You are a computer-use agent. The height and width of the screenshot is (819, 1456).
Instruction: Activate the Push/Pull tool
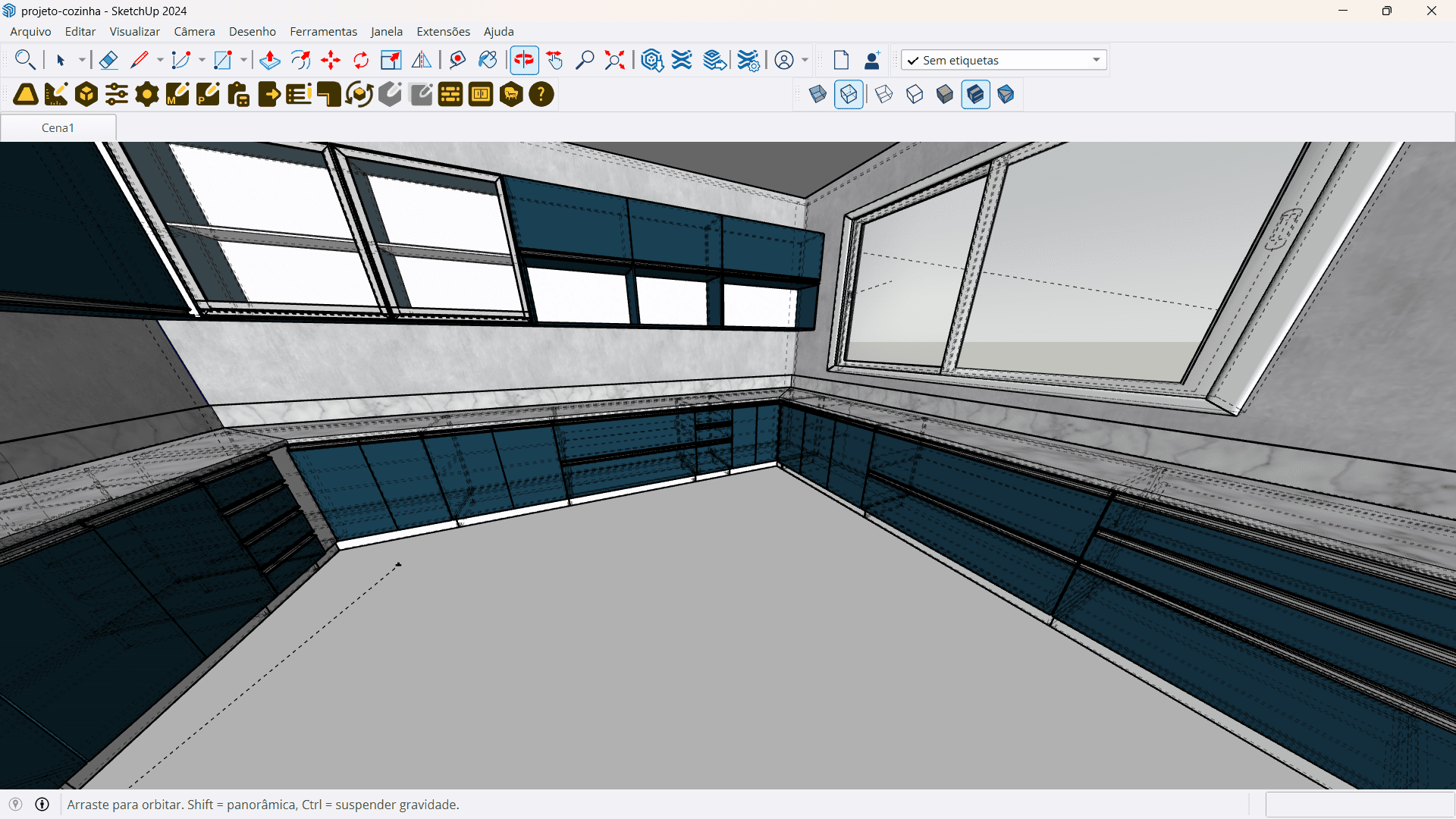(270, 60)
